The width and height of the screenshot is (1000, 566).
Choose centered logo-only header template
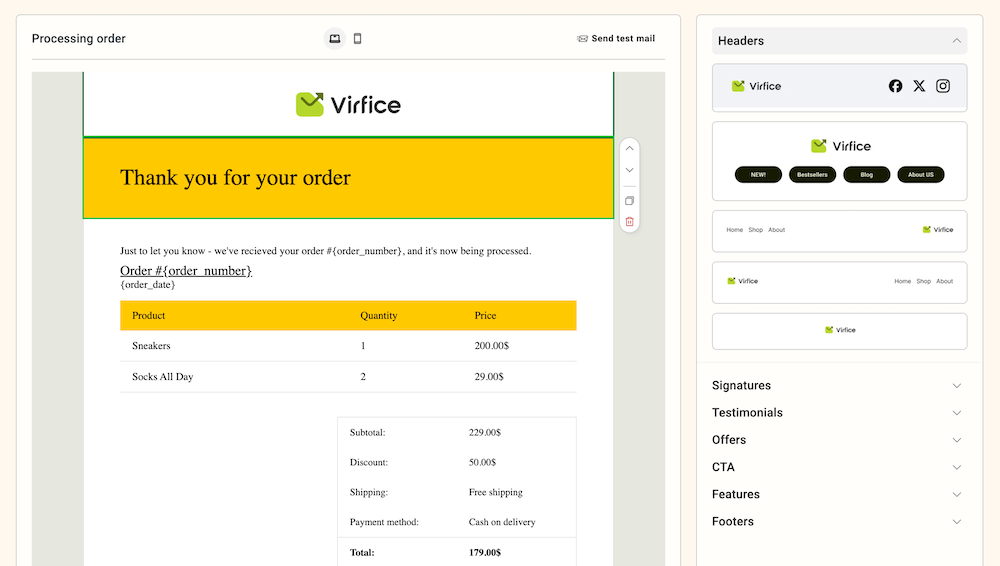point(839,331)
